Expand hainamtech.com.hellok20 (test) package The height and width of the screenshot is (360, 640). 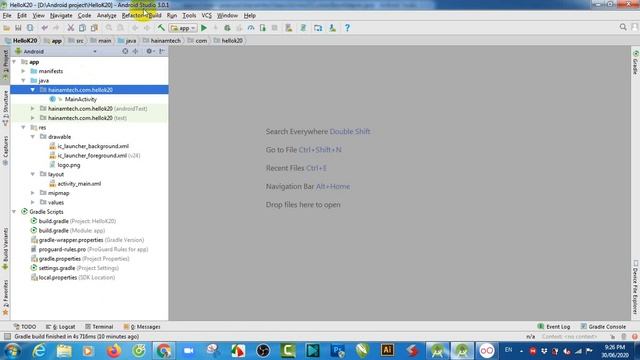(33, 118)
